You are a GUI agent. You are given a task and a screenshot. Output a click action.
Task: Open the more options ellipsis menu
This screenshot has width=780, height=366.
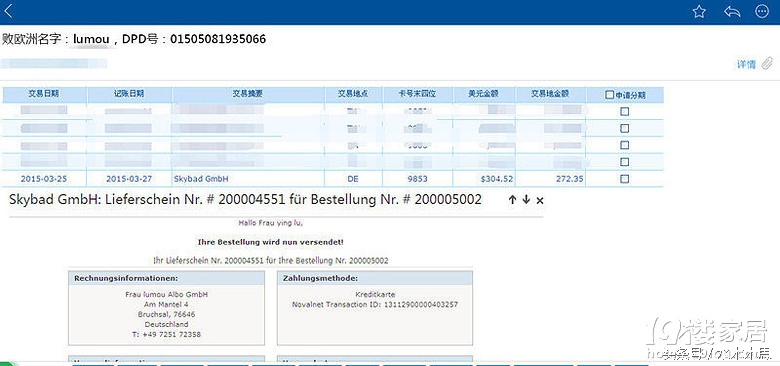click(762, 11)
